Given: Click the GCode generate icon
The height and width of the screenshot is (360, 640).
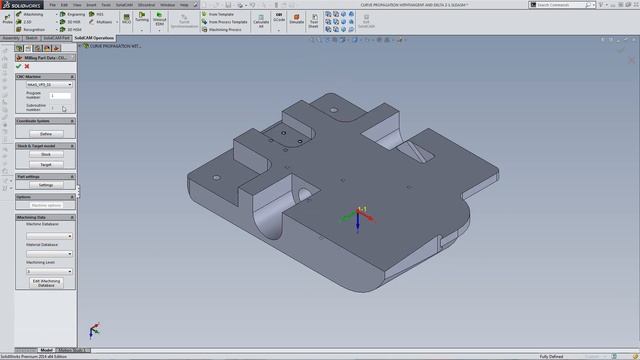Looking at the screenshot, I should [279, 17].
